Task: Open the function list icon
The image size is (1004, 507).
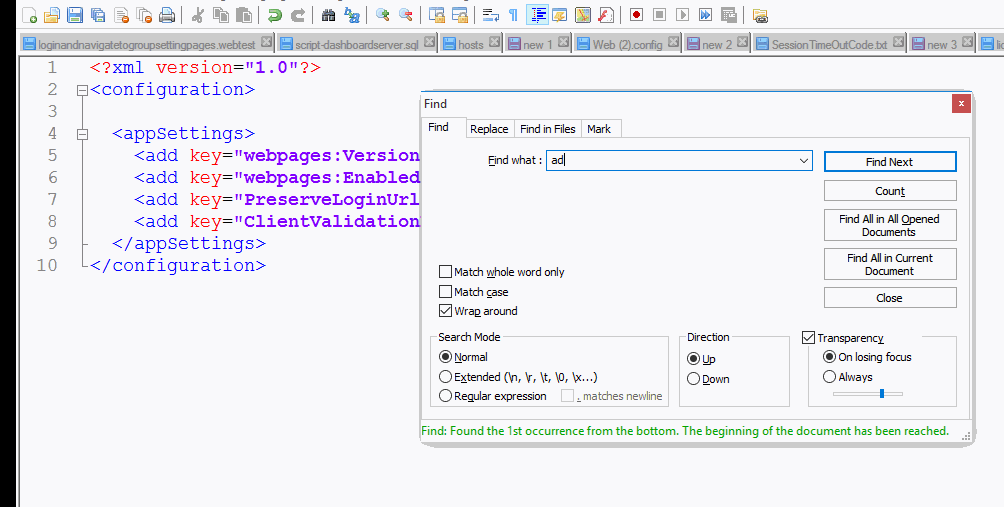Action: (x=606, y=15)
